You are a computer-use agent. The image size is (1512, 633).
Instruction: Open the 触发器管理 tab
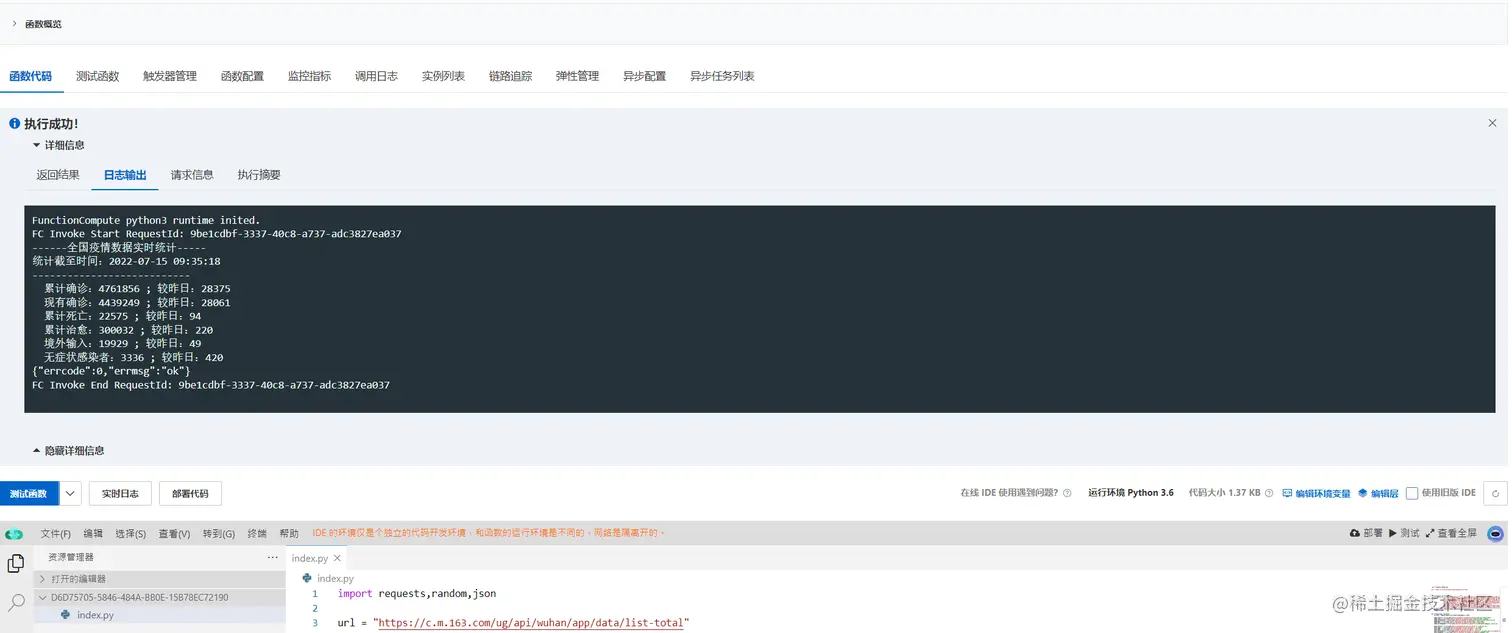pyautogui.click(x=170, y=76)
